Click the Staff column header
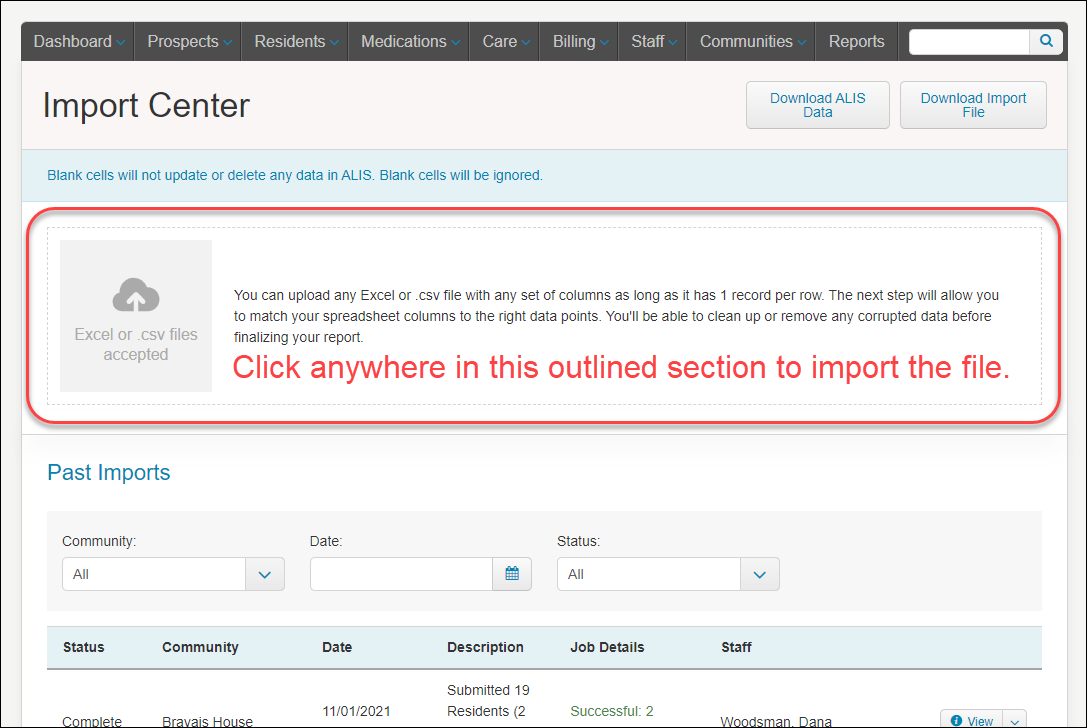 point(736,648)
